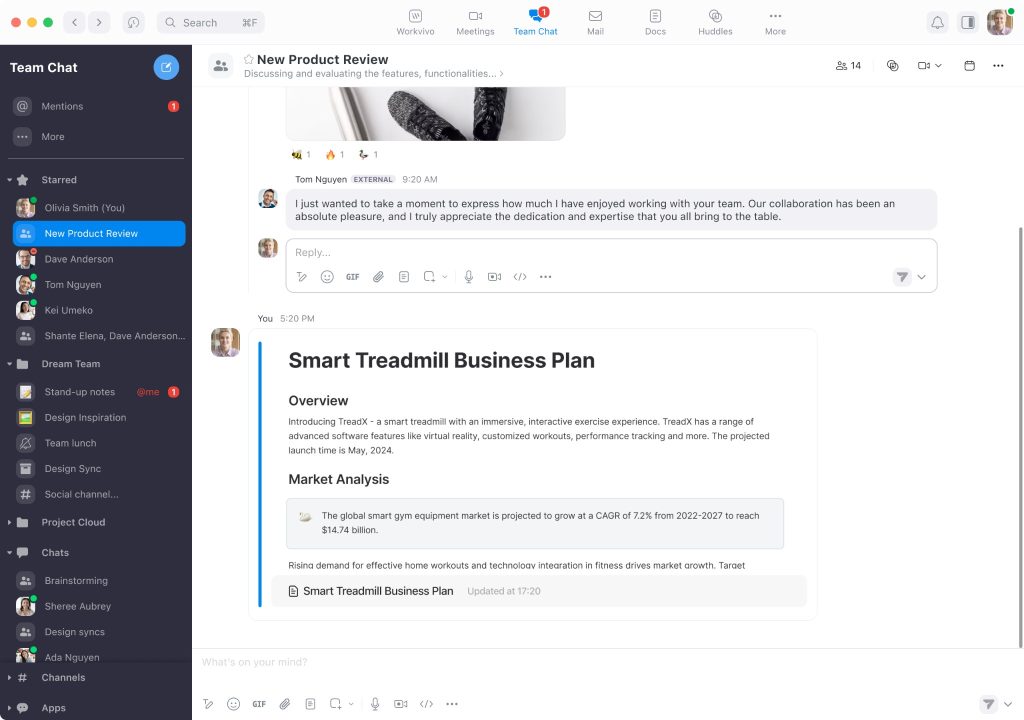
Task: Click the GIF icon in reply box
Action: 353,277
